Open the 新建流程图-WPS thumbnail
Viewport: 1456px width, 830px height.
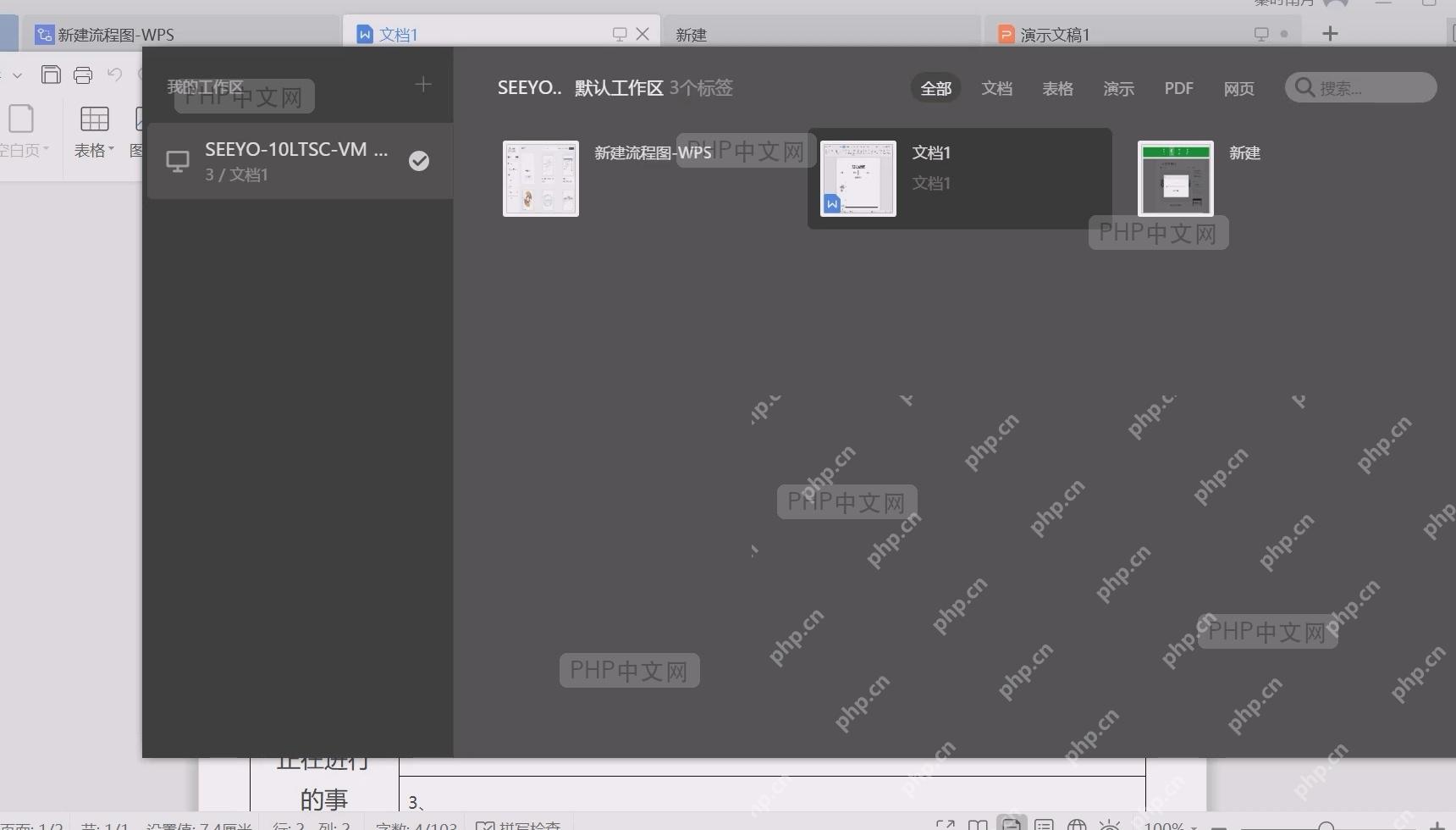tap(541, 178)
